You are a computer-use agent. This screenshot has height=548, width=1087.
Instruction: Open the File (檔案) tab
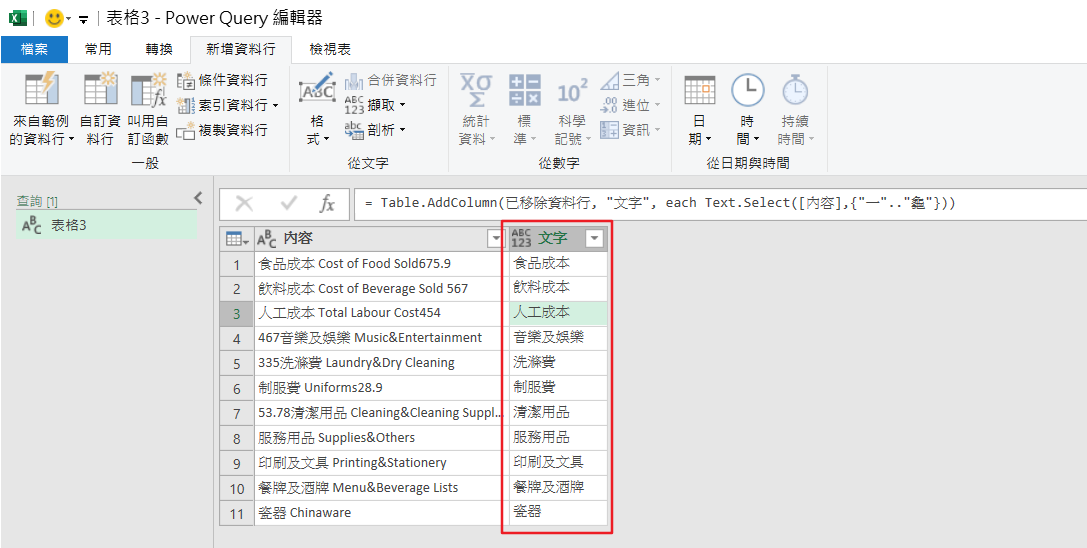(x=35, y=49)
